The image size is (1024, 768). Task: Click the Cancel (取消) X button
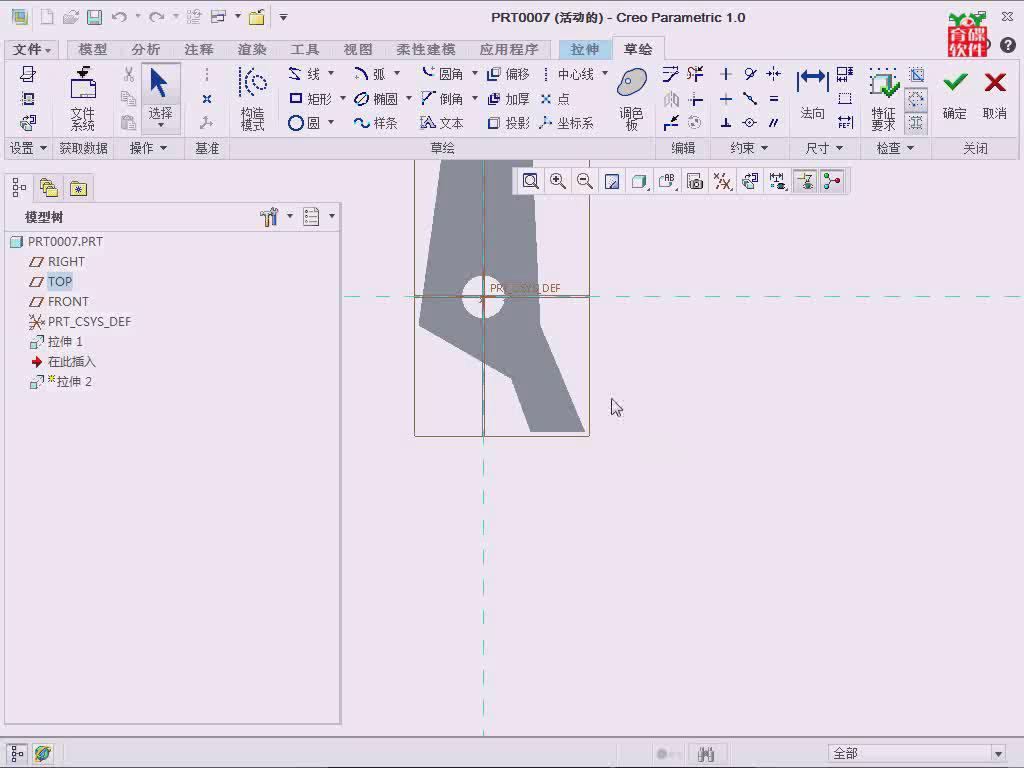(995, 95)
